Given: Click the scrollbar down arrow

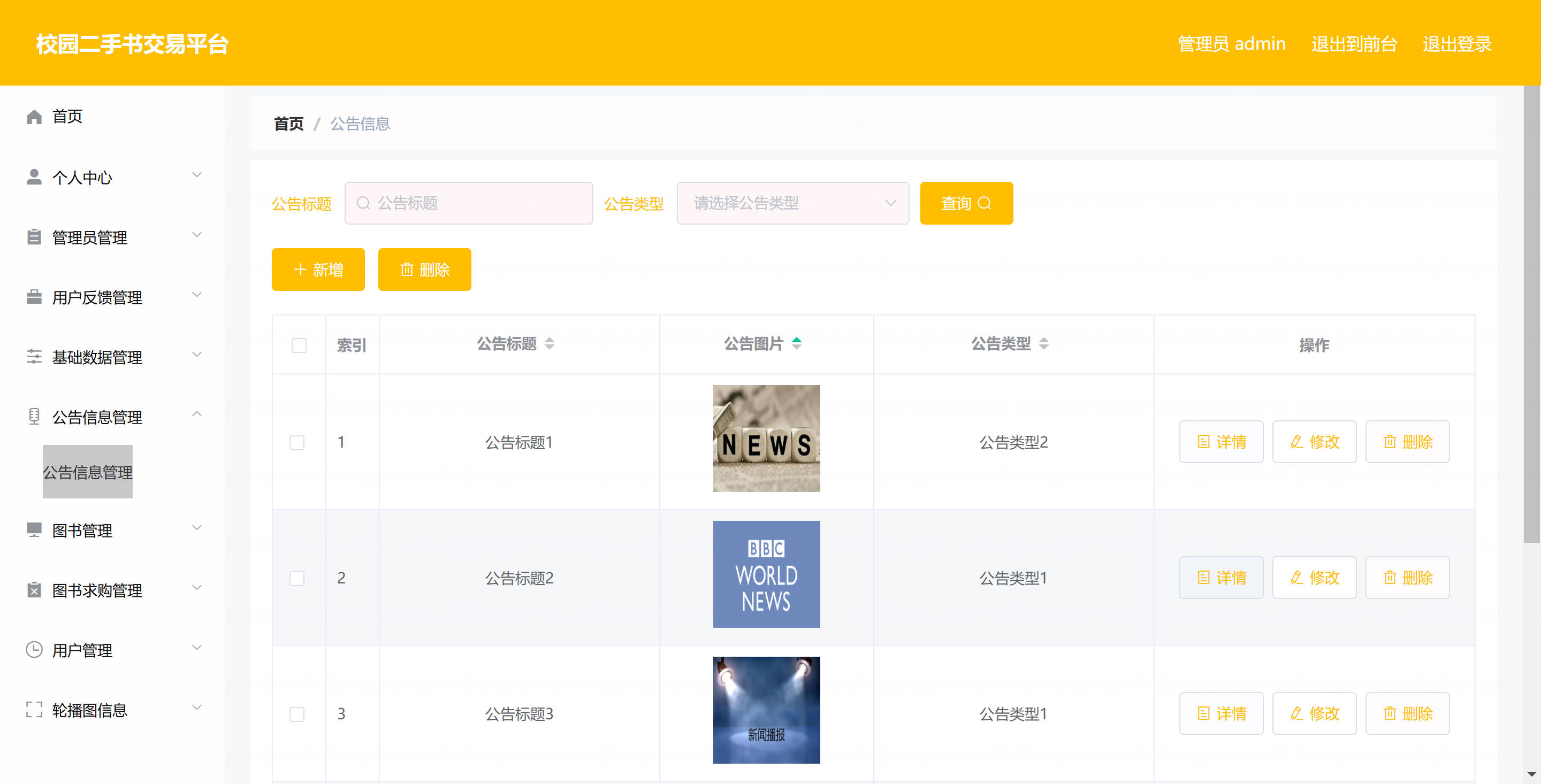Looking at the screenshot, I should (x=1531, y=774).
